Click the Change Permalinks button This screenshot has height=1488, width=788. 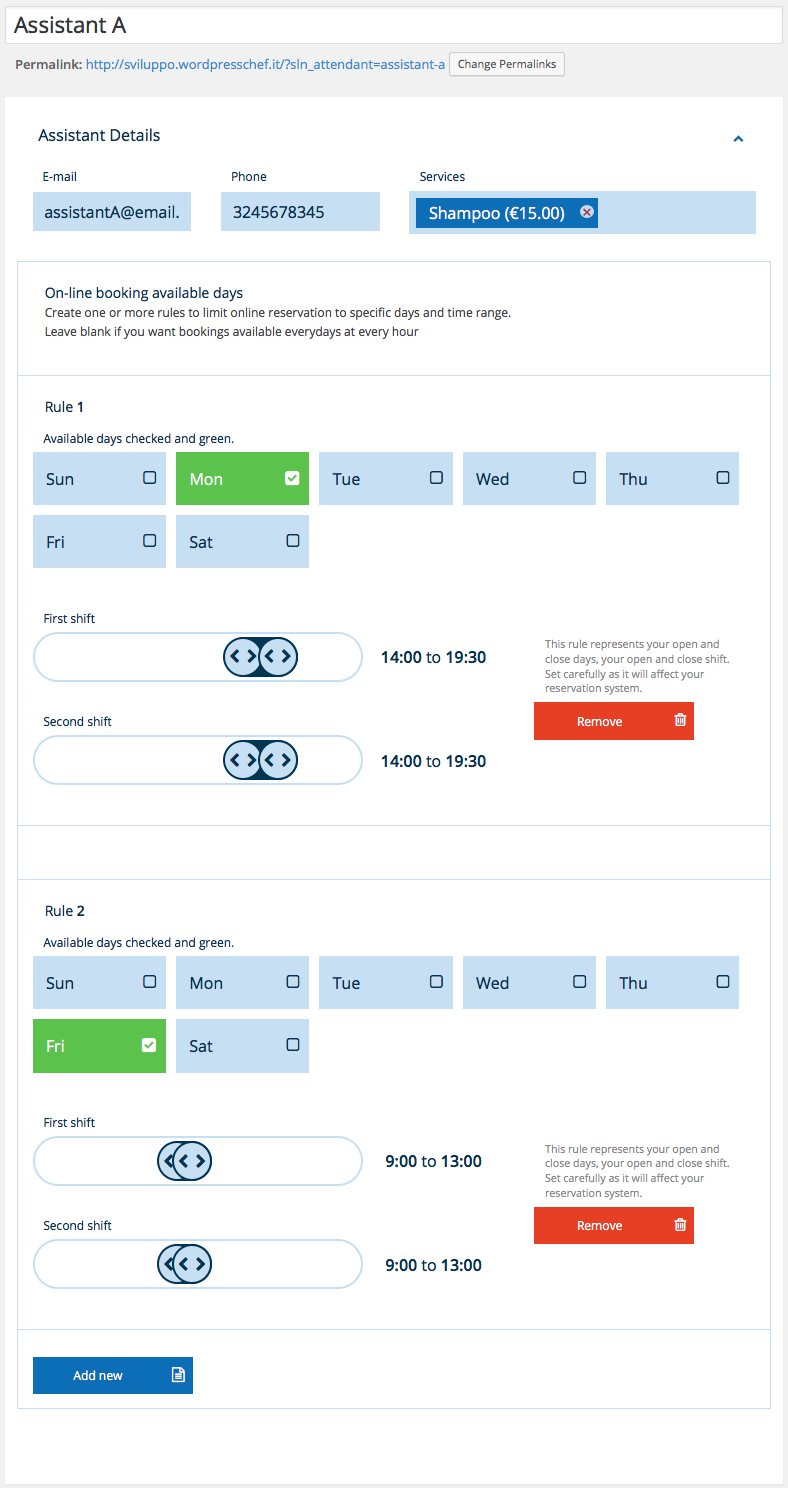(x=507, y=64)
